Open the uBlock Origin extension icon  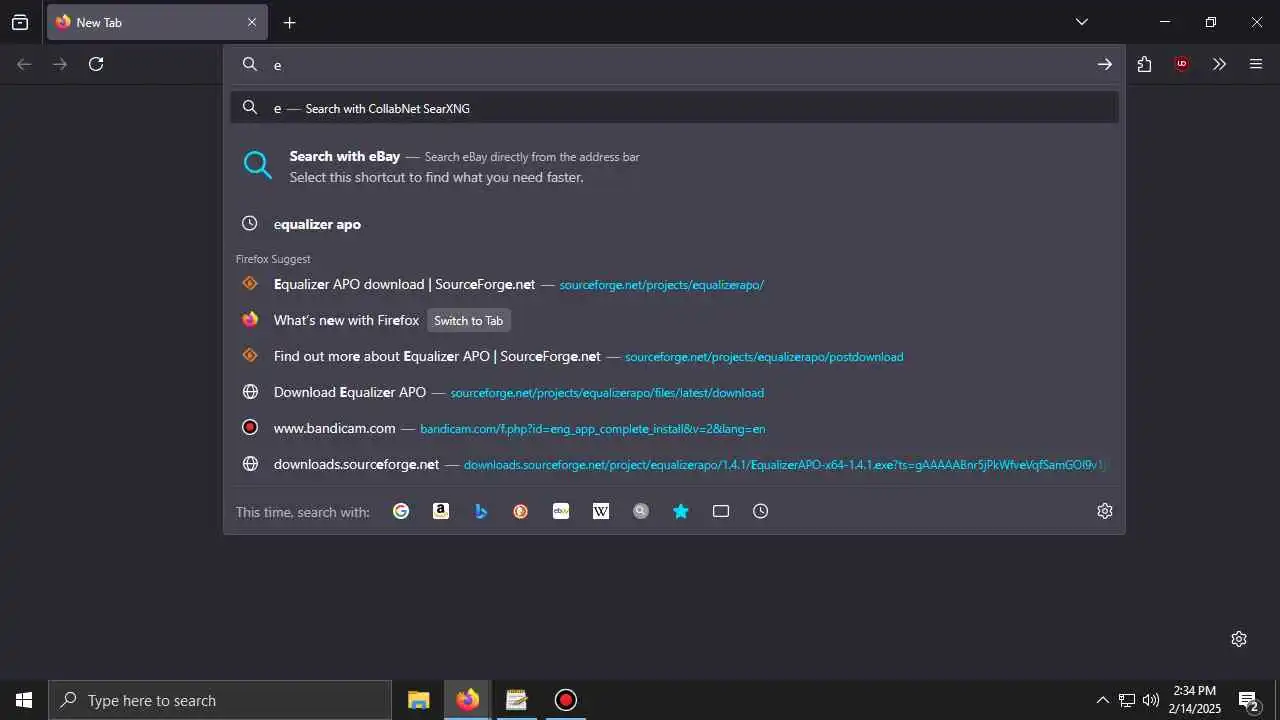(1182, 64)
